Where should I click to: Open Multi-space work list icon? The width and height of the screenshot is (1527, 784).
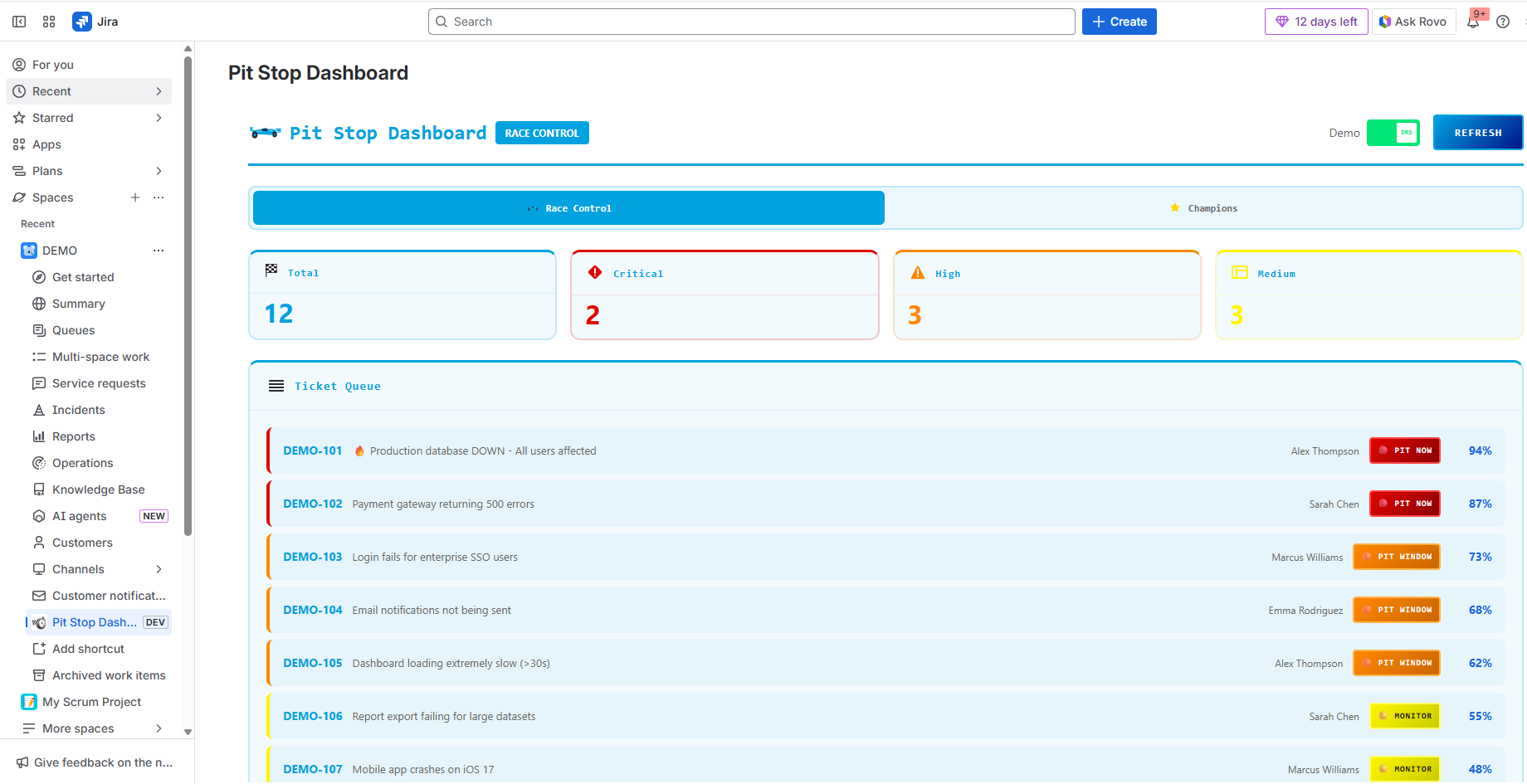(x=39, y=357)
